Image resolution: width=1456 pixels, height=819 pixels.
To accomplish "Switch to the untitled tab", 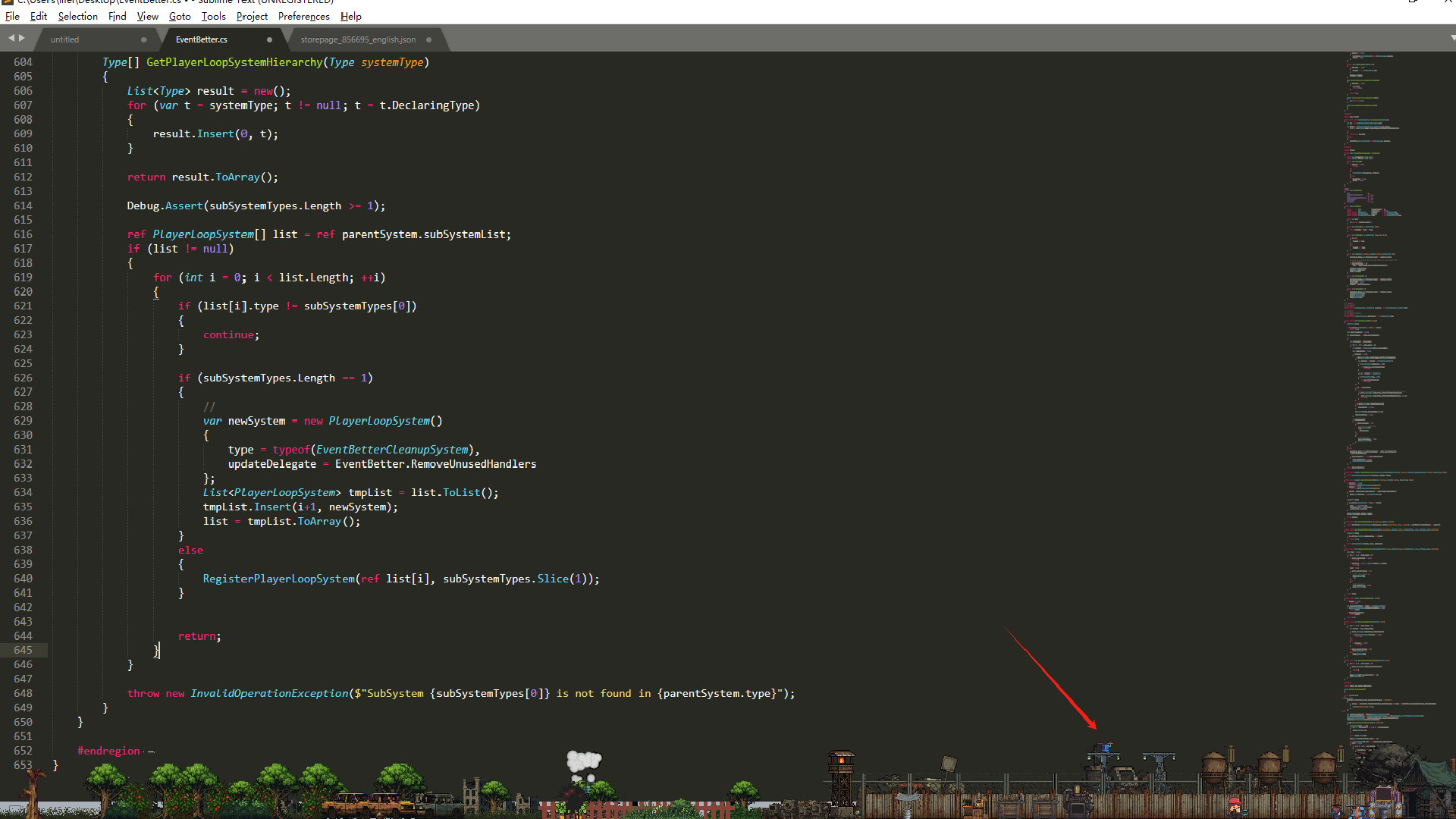I will pos(65,39).
